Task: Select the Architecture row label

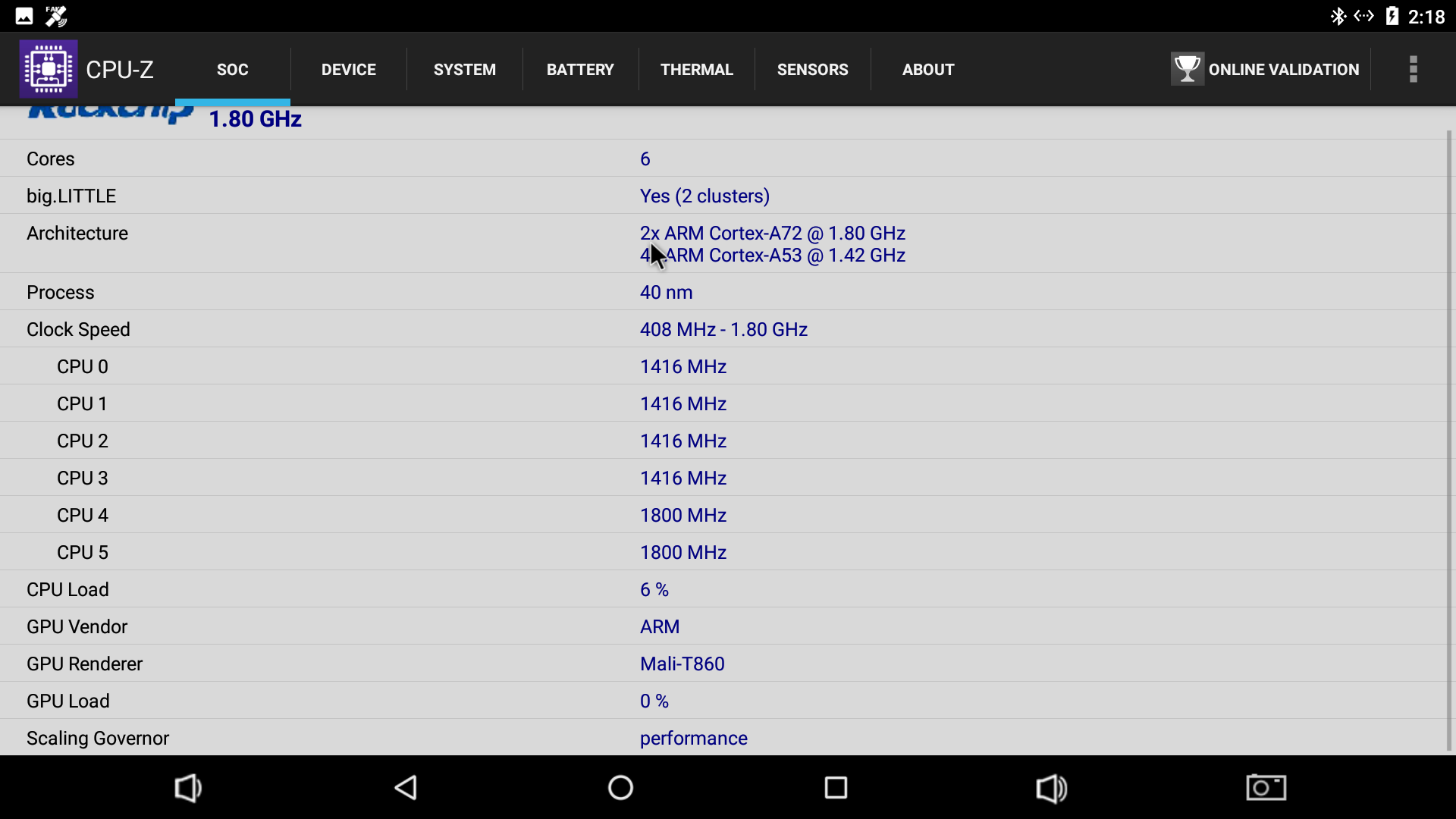Action: [77, 233]
